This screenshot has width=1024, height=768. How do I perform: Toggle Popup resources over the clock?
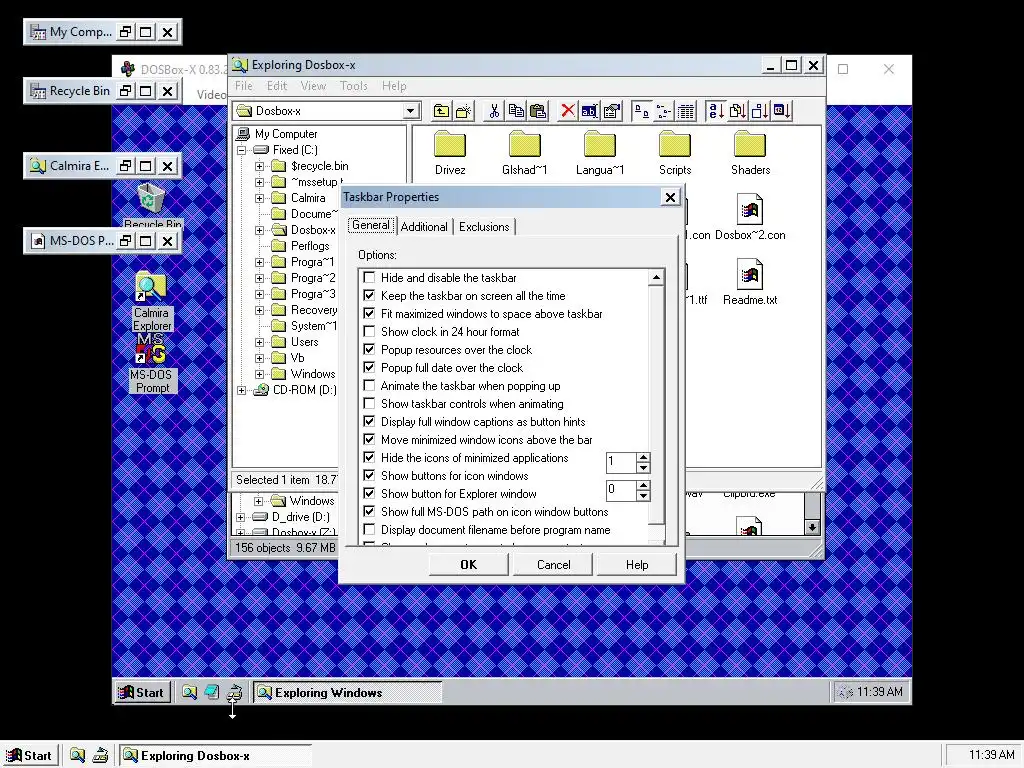click(x=370, y=349)
